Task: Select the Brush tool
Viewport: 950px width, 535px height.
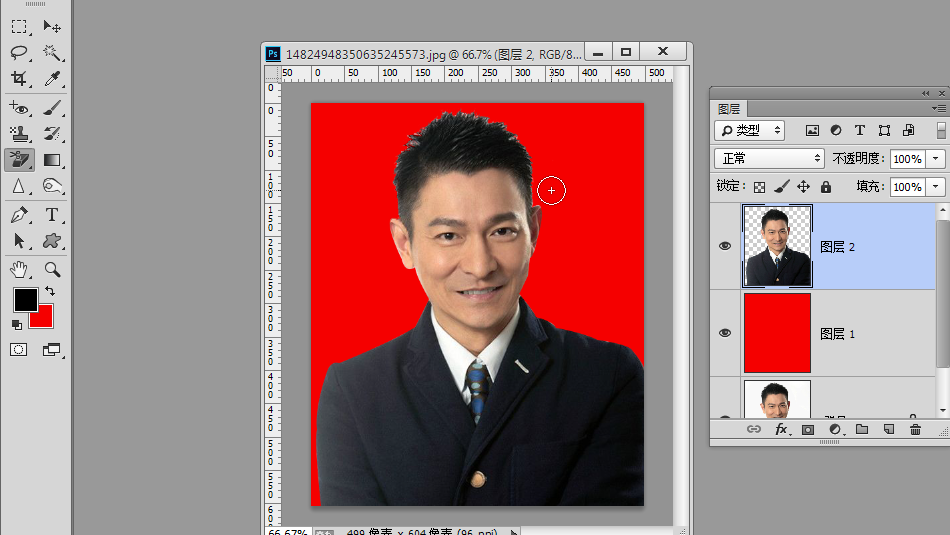Action: (51, 108)
